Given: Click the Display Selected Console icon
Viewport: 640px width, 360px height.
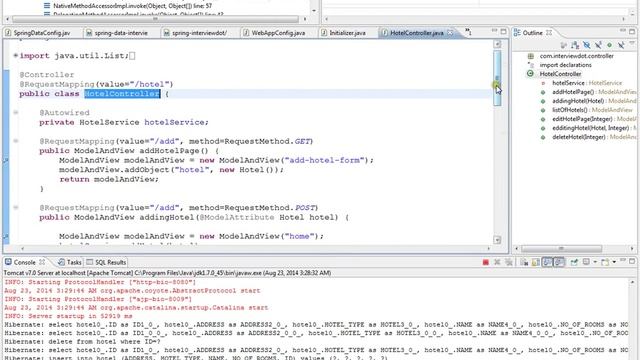Looking at the screenshot, I should (586, 262).
